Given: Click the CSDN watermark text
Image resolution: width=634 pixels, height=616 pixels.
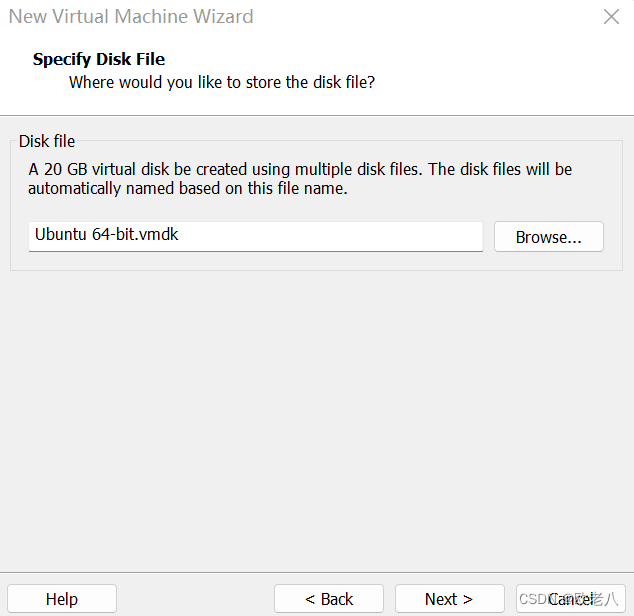Looking at the screenshot, I should tap(568, 599).
